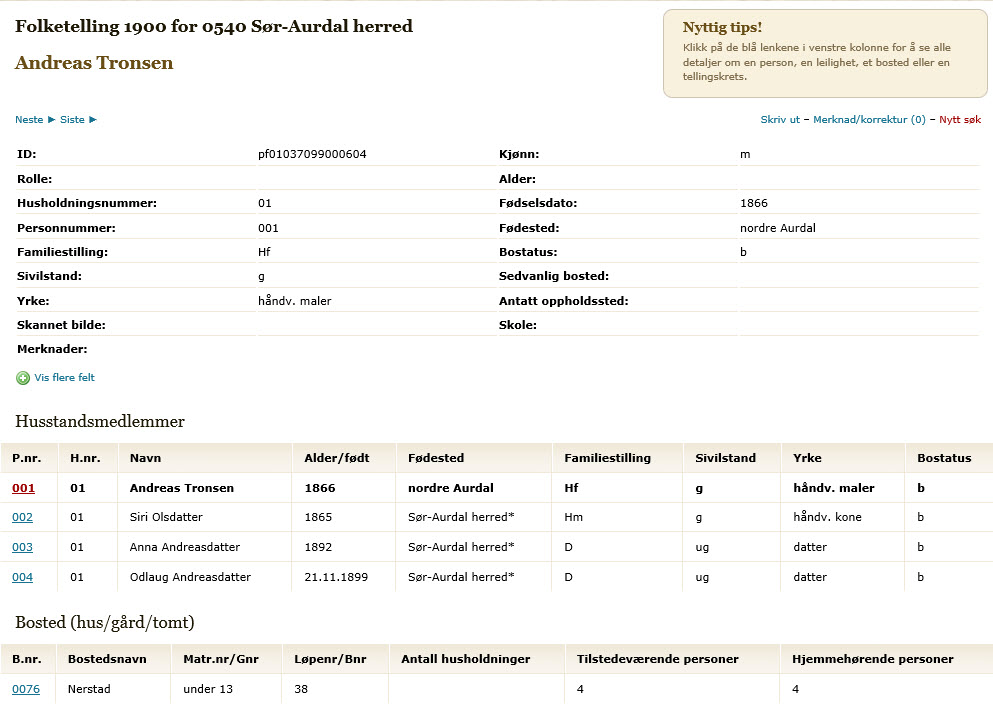Click the arrow icon after Neste

[52, 120]
